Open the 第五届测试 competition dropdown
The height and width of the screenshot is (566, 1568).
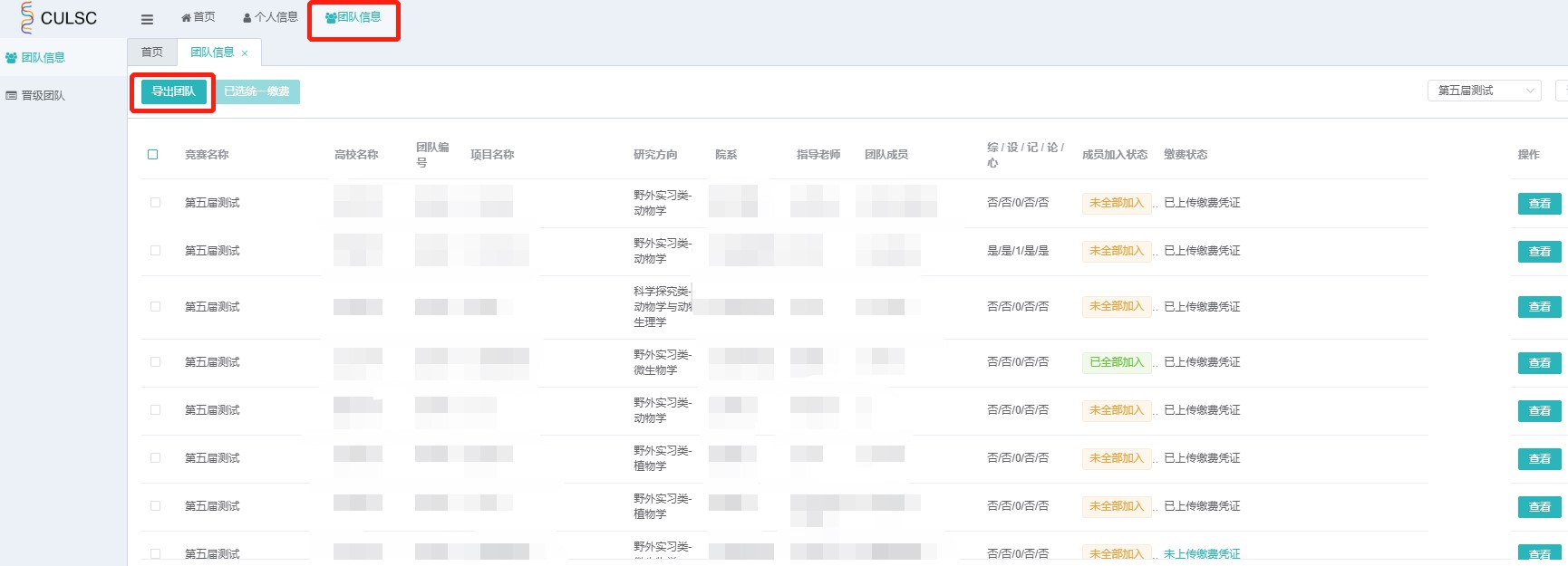(1484, 91)
